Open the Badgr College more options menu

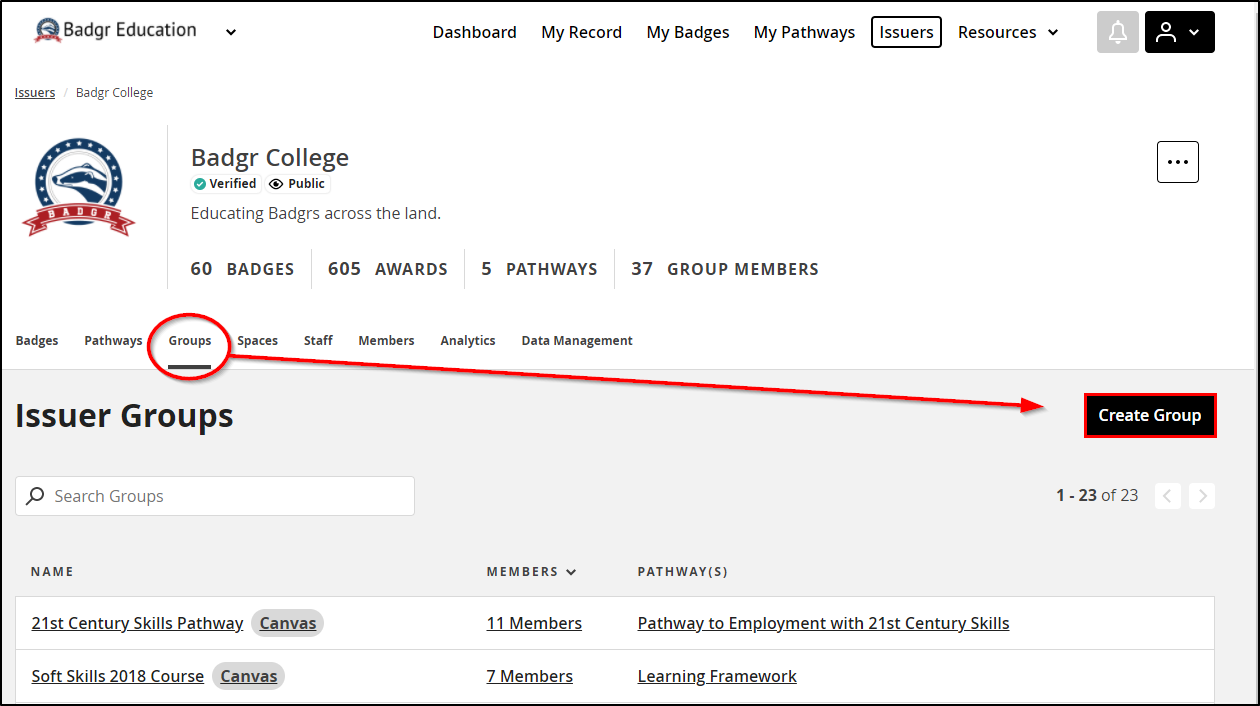pyautogui.click(x=1177, y=162)
